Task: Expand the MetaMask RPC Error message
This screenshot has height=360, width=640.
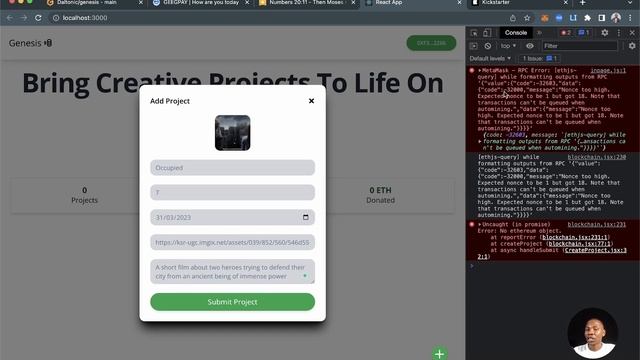Action: [x=480, y=71]
